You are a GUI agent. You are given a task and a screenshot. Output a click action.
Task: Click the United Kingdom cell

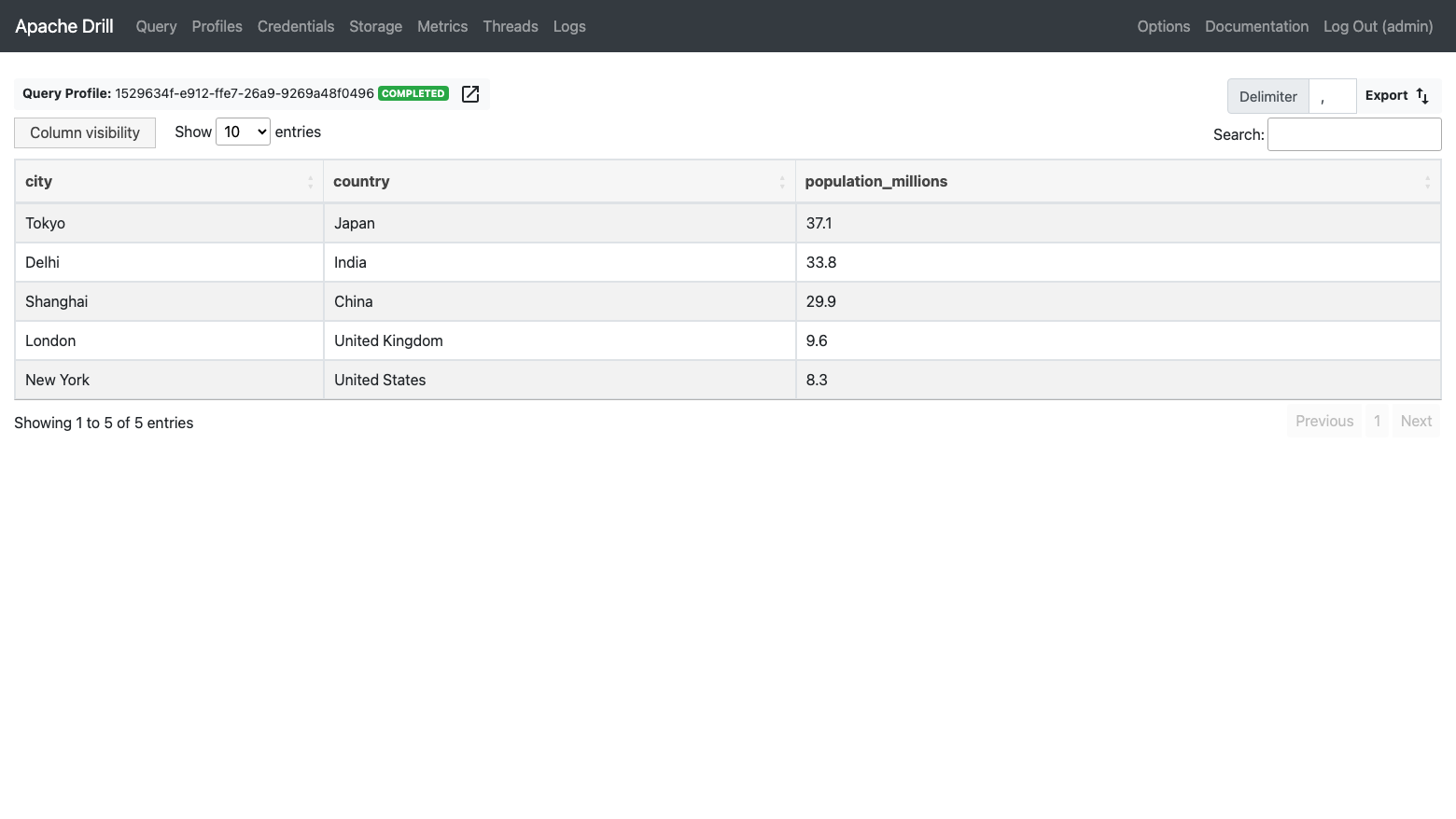[559, 340]
